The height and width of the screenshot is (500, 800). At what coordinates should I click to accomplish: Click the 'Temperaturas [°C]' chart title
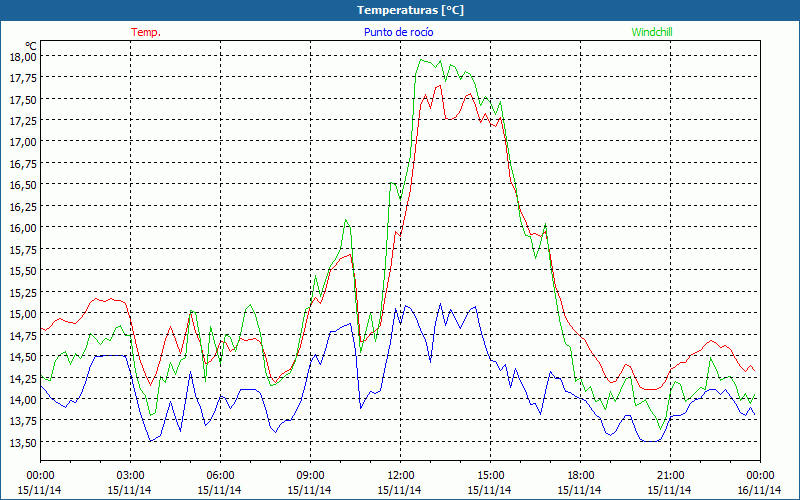point(410,10)
